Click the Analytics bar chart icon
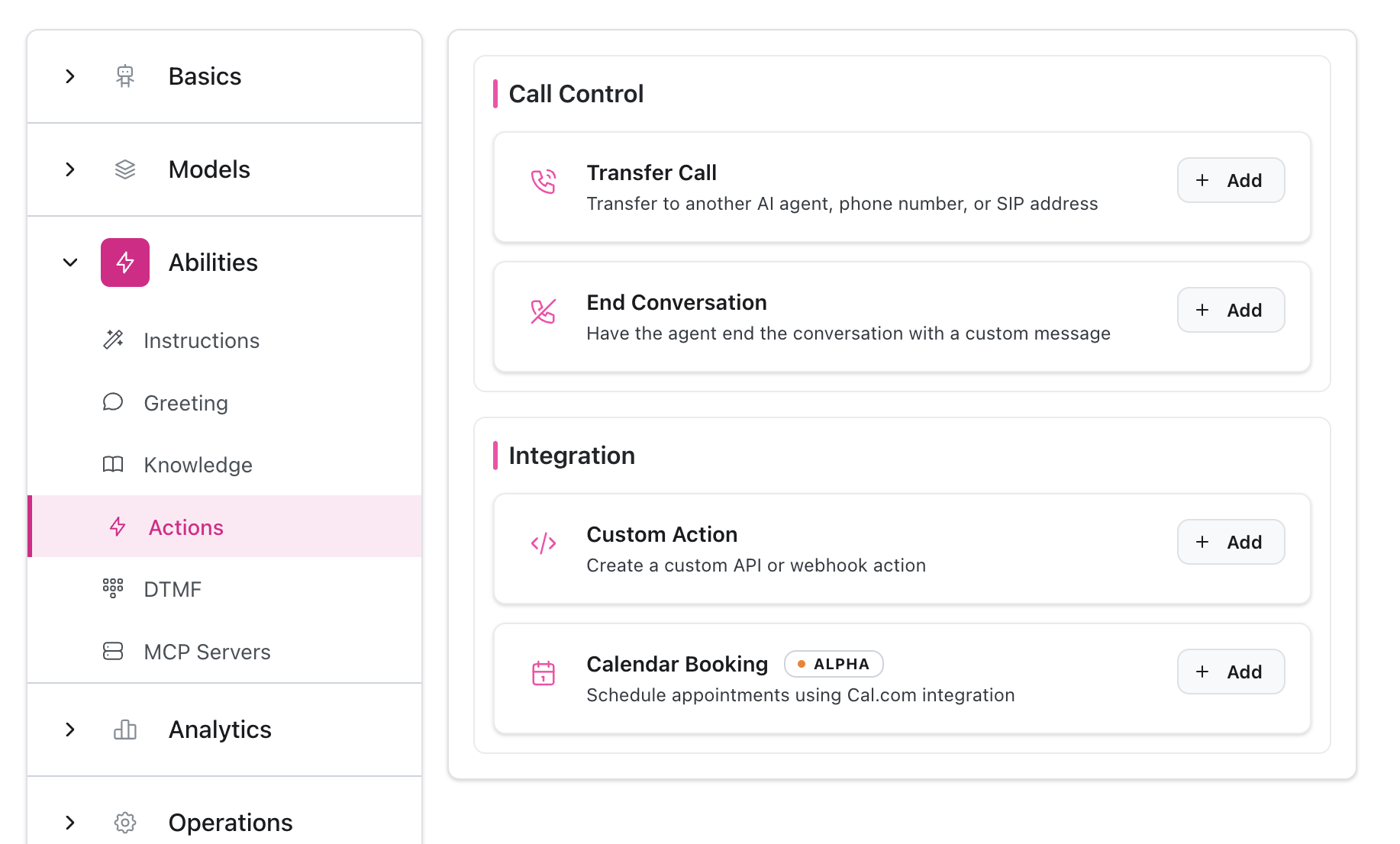 pos(125,730)
